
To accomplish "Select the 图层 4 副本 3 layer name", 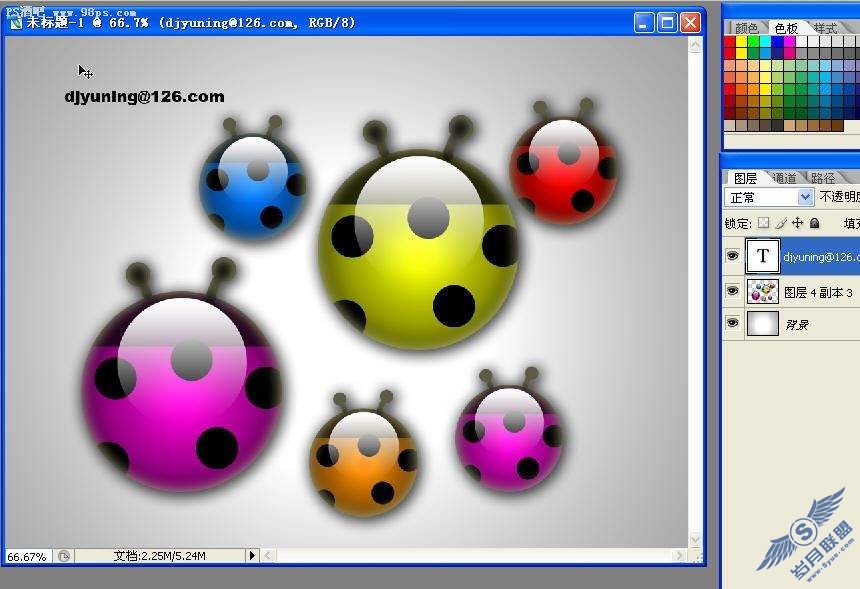I will (x=818, y=293).
